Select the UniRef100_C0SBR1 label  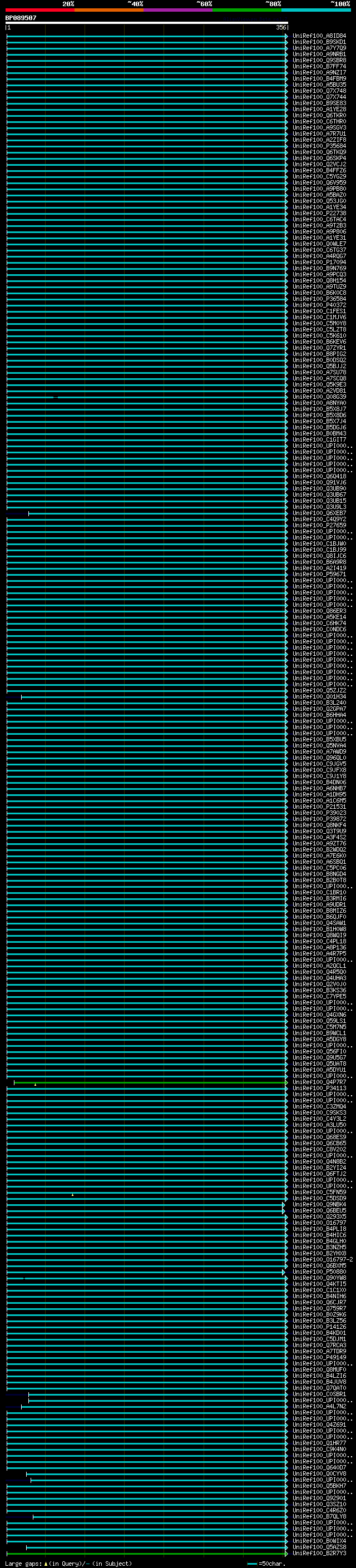point(319,1394)
